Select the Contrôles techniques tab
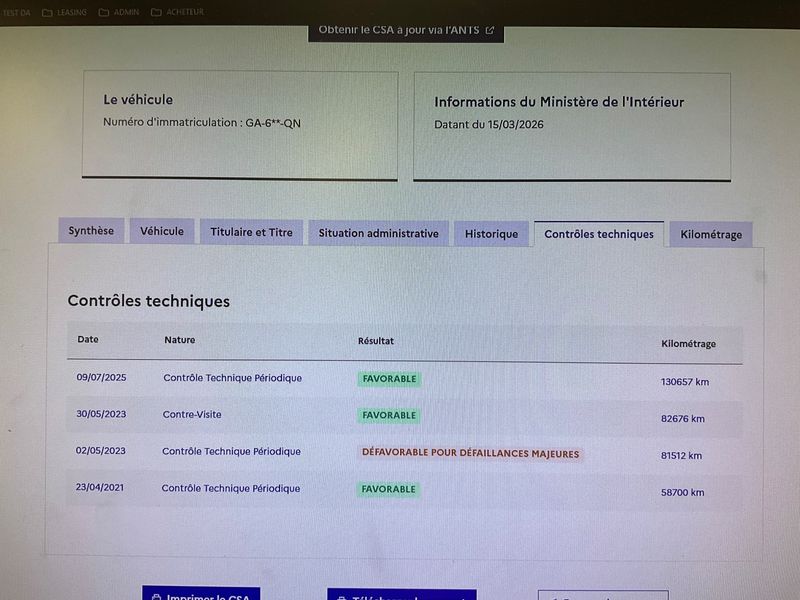800x600 pixels. click(x=599, y=234)
